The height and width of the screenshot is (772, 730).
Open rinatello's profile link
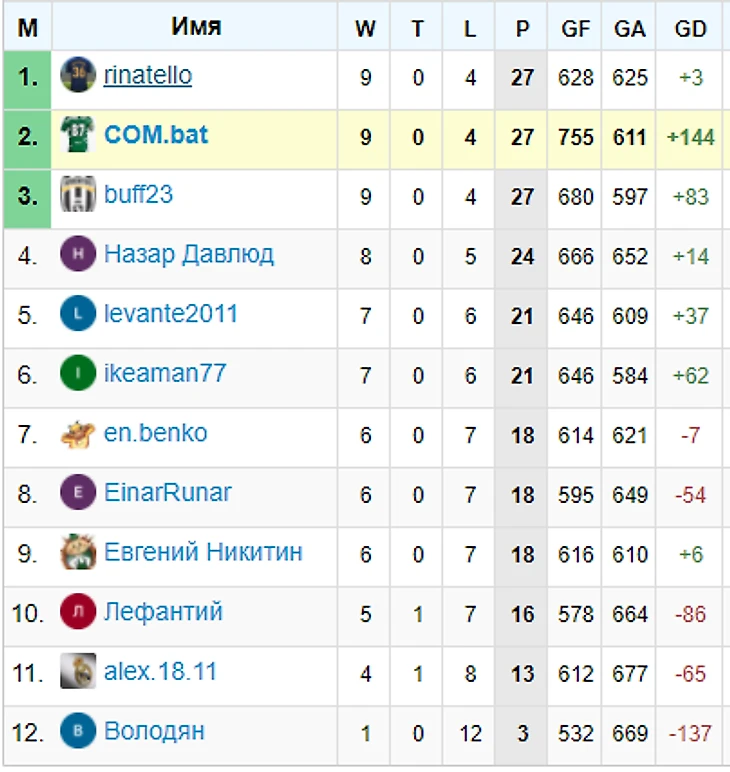(148, 75)
